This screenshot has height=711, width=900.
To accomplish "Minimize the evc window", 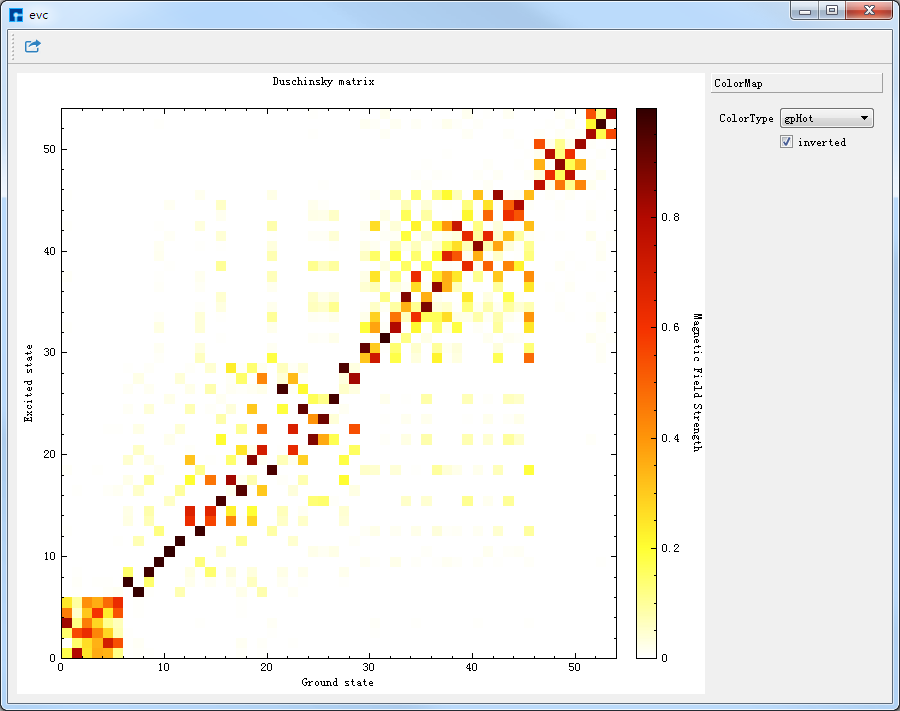I will [805, 10].
